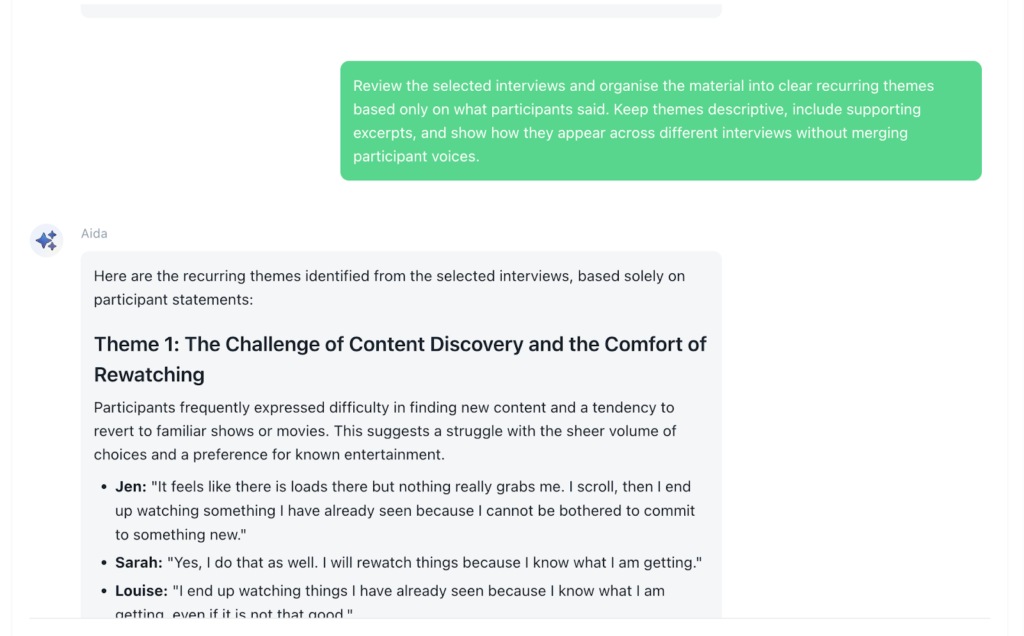Click "participant voices." ending the green message
Image resolution: width=1024 pixels, height=636 pixels.
(416, 156)
